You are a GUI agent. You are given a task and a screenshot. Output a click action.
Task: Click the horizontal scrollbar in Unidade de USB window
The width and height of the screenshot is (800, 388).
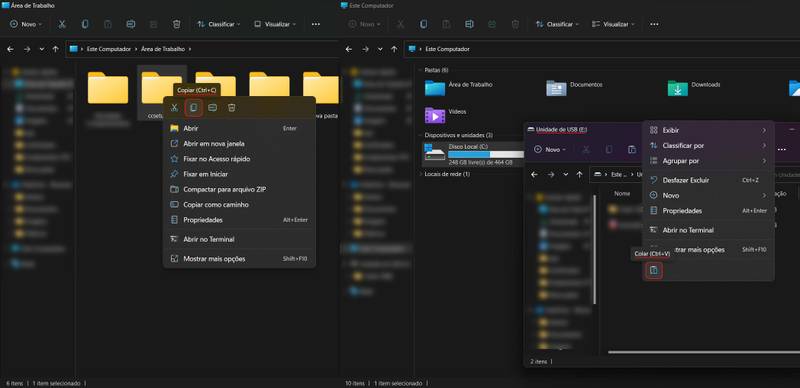tap(704, 352)
